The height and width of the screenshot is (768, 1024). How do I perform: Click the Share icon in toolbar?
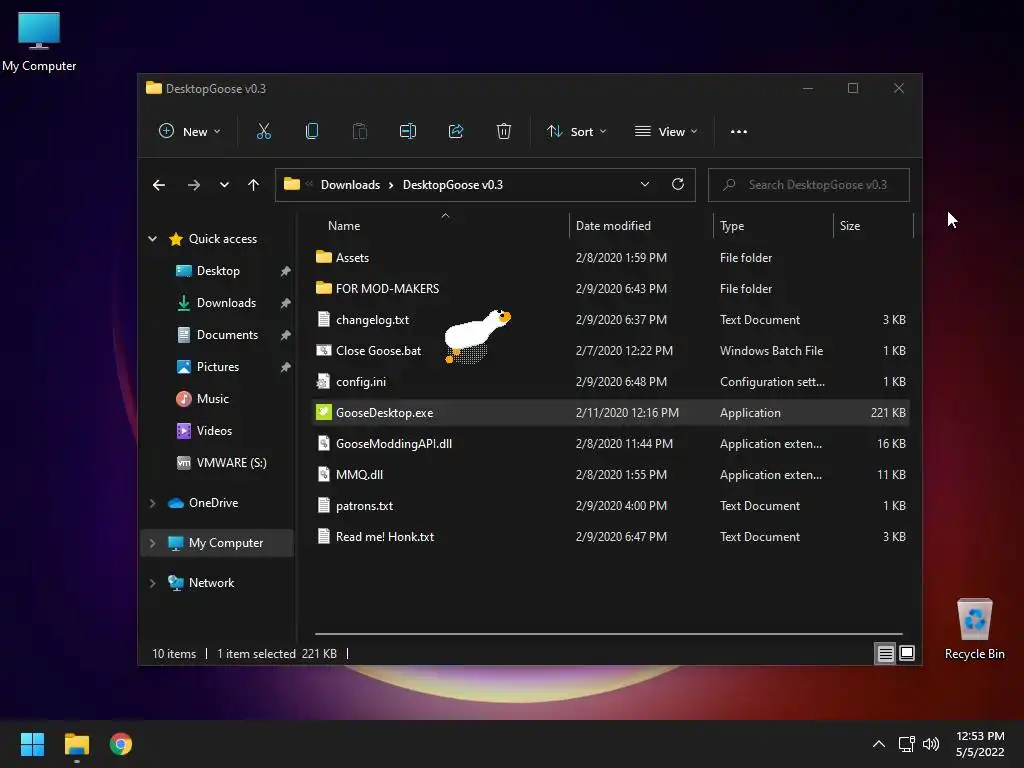(x=456, y=131)
